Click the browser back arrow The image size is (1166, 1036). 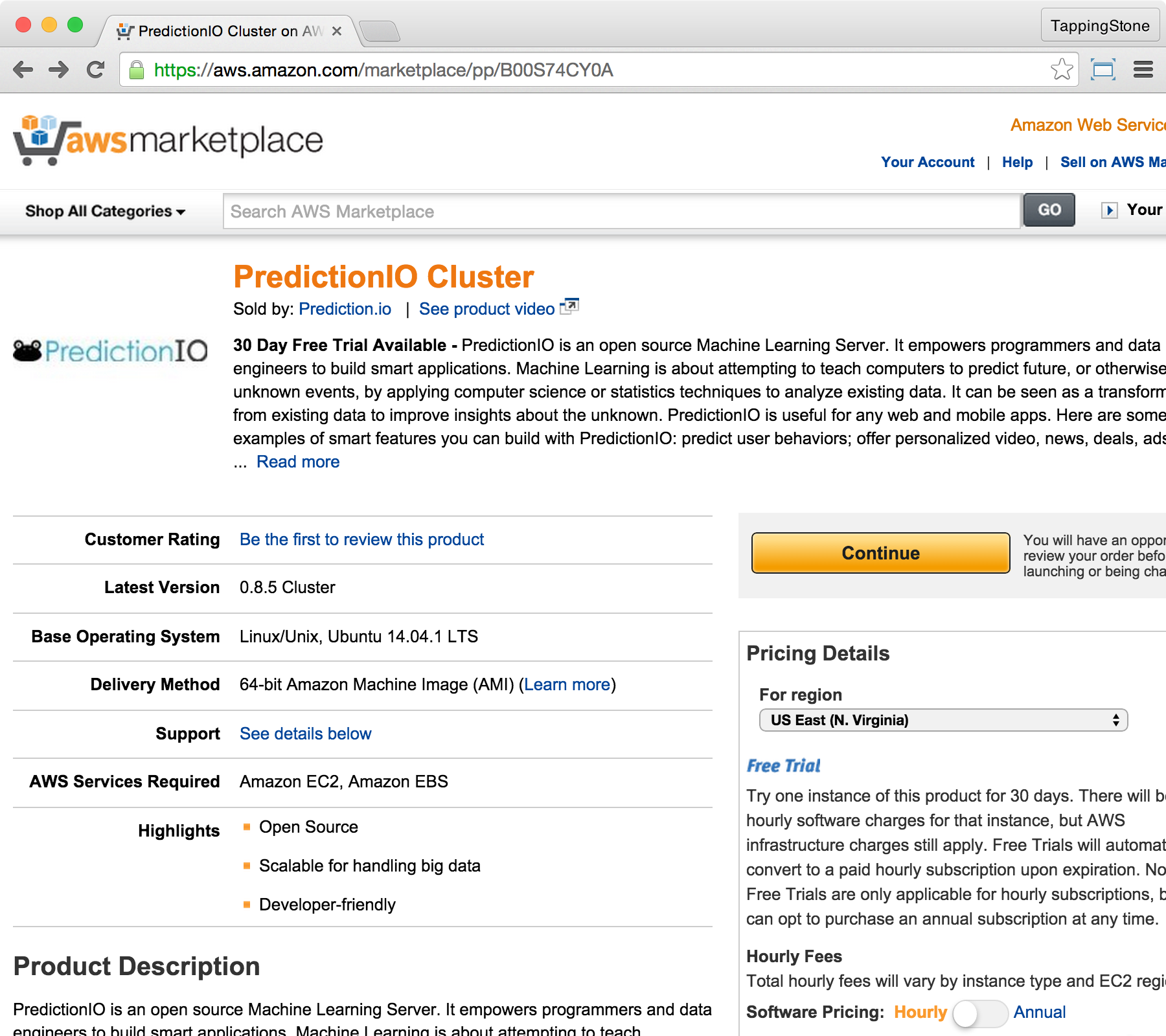[23, 70]
